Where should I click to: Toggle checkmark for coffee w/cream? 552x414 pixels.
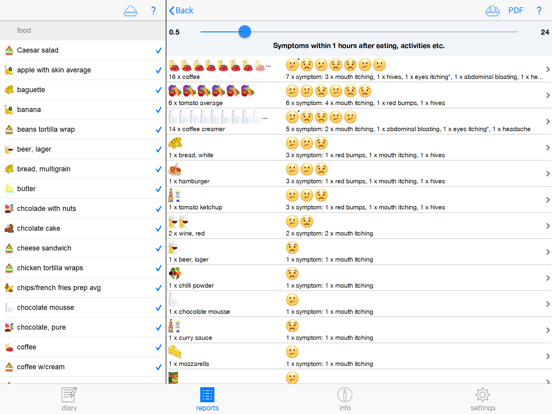pos(159,367)
